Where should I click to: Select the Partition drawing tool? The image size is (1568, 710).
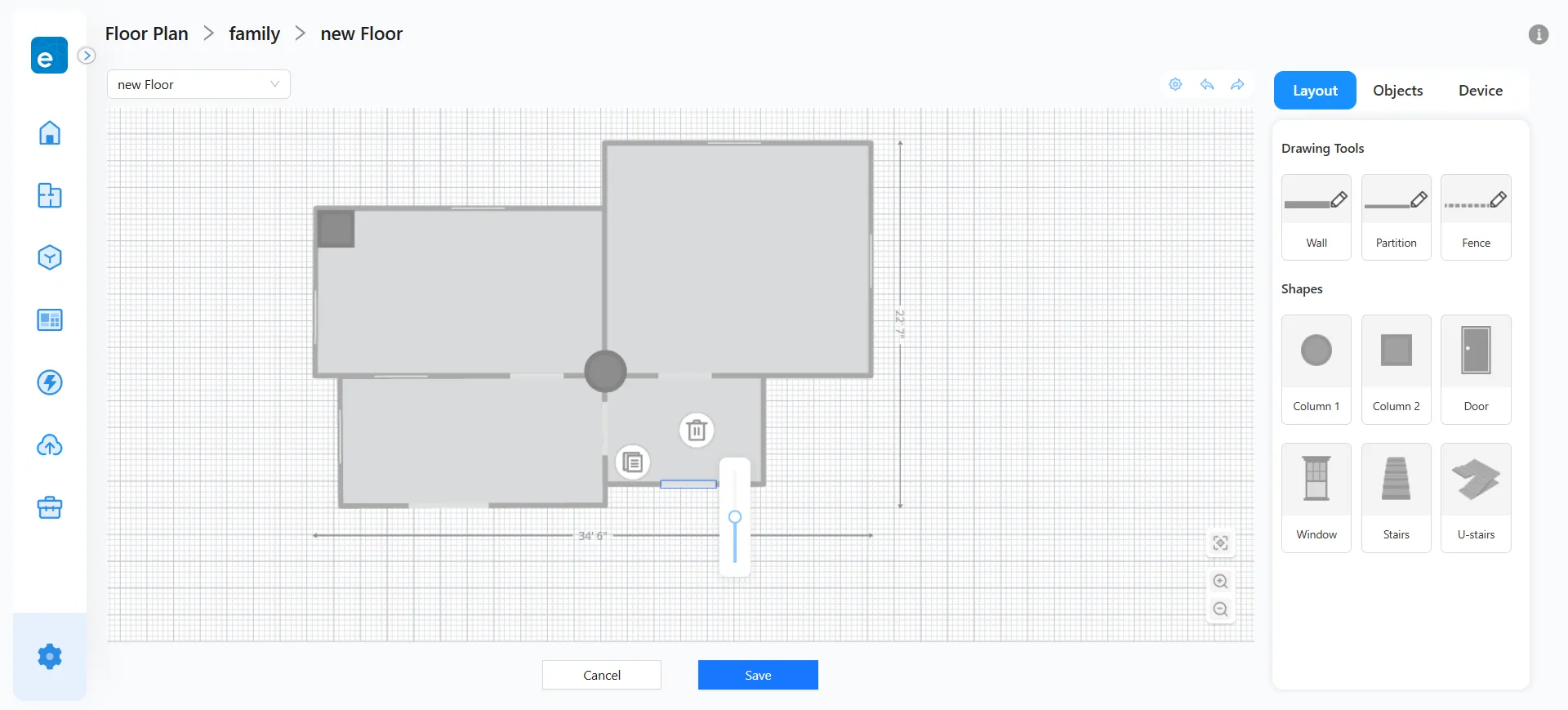coord(1396,217)
